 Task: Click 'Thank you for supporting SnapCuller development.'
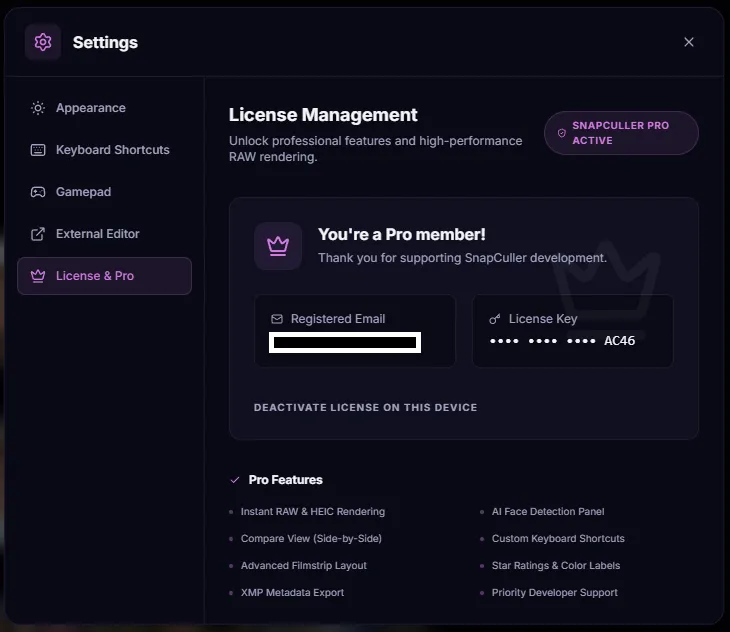pyautogui.click(x=462, y=258)
